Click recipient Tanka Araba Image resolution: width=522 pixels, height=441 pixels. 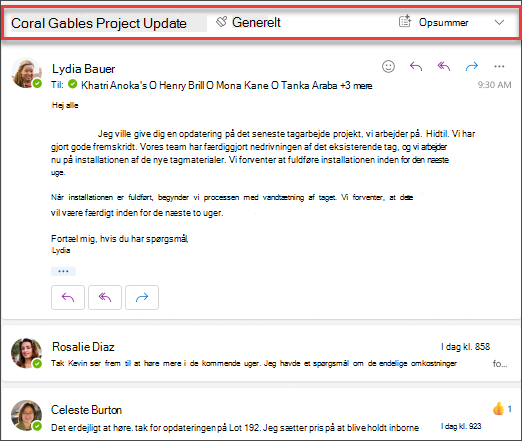[309, 85]
